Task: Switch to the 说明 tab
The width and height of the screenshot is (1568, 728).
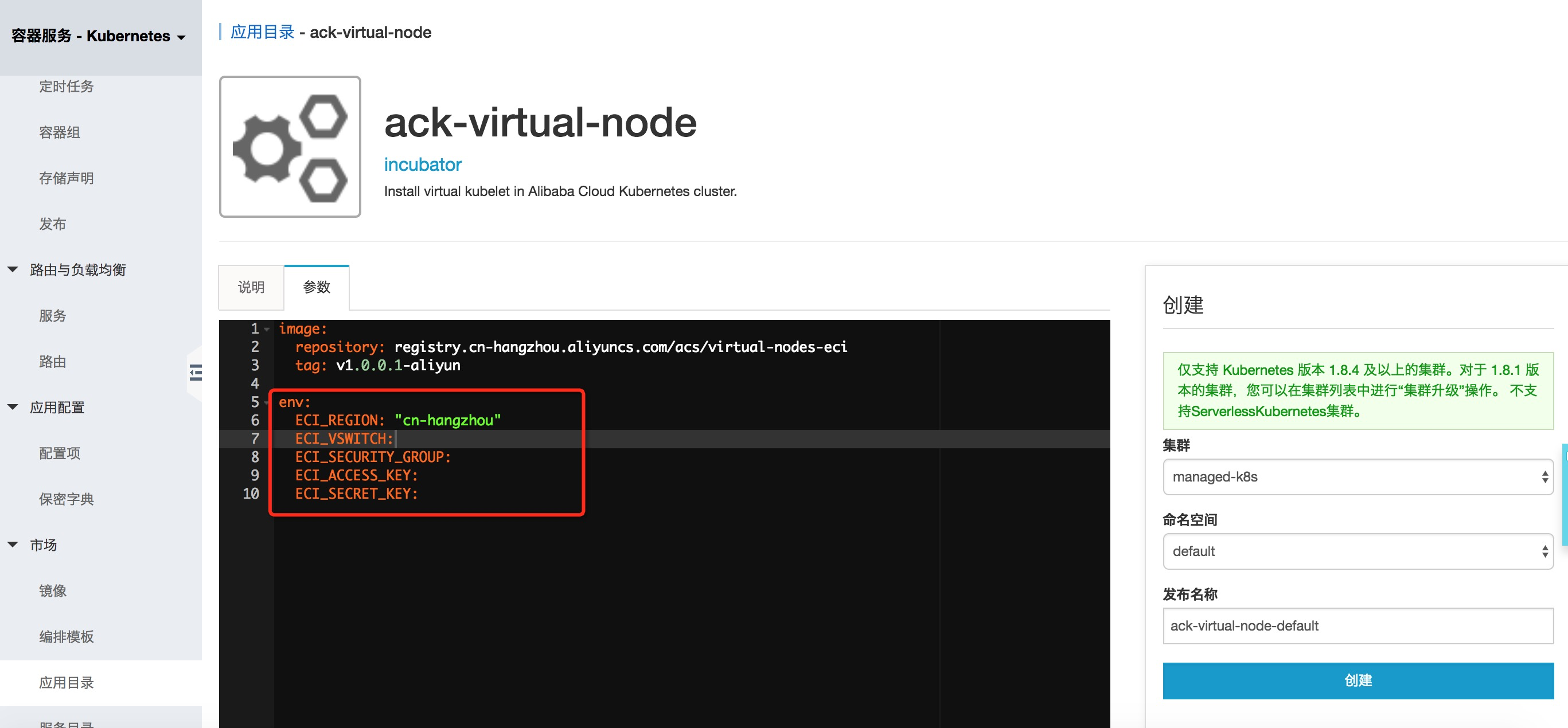Action: point(251,287)
